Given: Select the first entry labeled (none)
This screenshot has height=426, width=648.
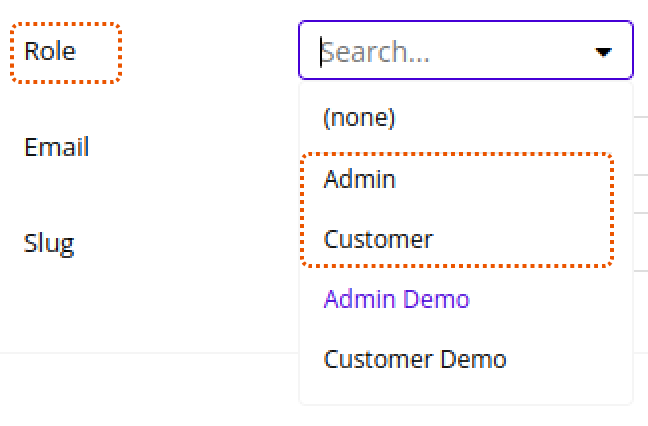Looking at the screenshot, I should [x=360, y=118].
